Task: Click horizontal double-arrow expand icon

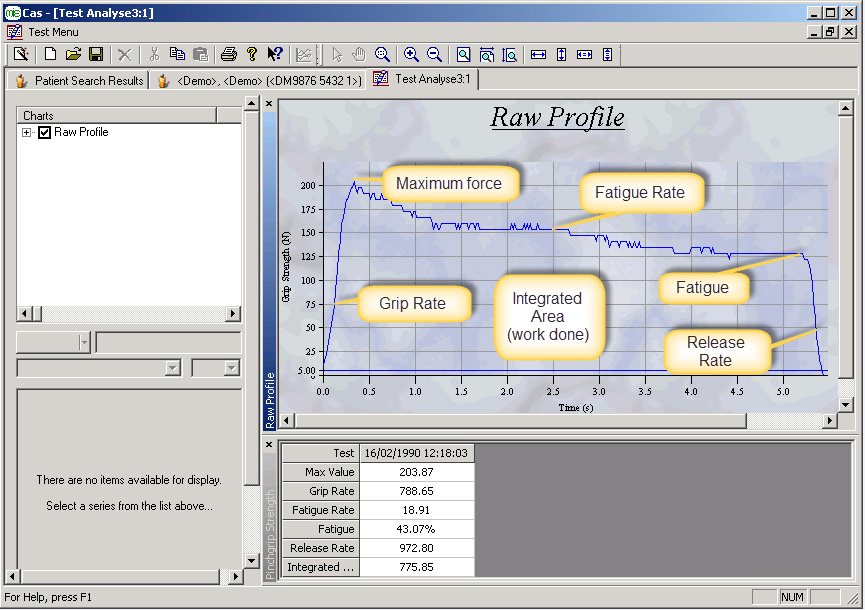Action: point(538,54)
